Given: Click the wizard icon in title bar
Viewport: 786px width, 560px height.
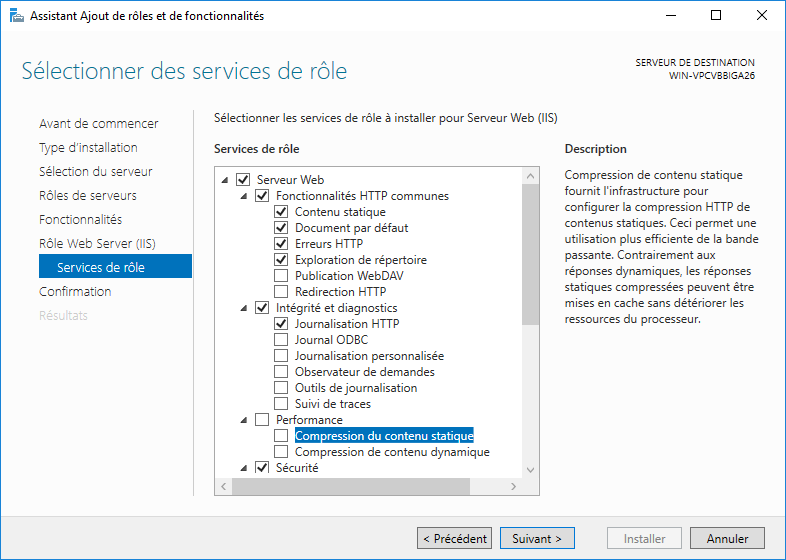Looking at the screenshot, I should tap(16, 15).
